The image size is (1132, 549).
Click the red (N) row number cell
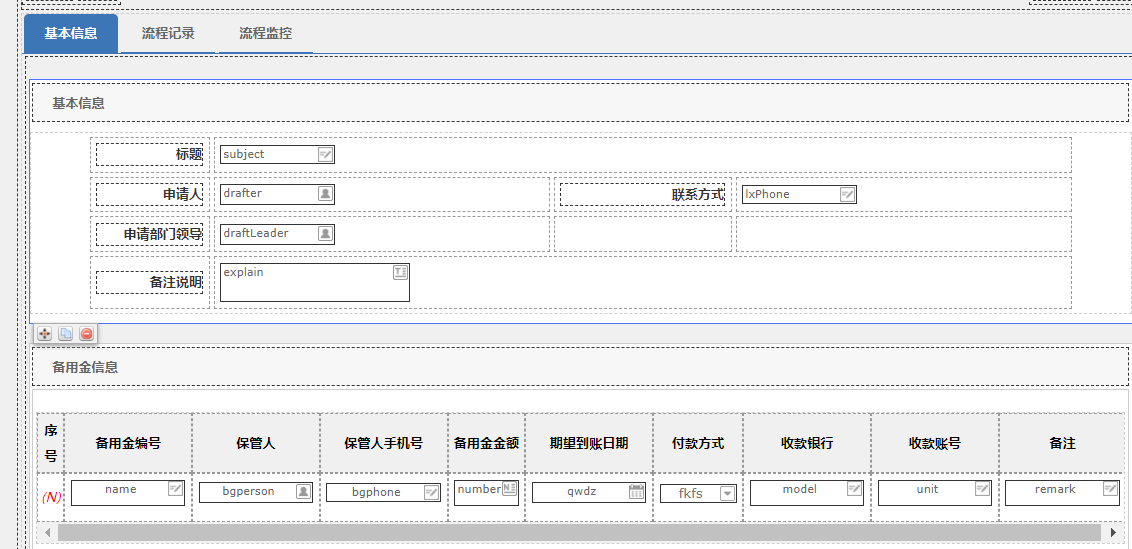click(x=51, y=497)
